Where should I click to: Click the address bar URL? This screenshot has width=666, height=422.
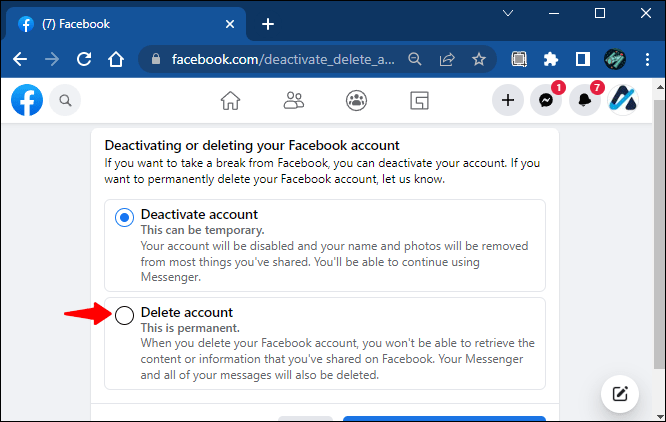[283, 59]
